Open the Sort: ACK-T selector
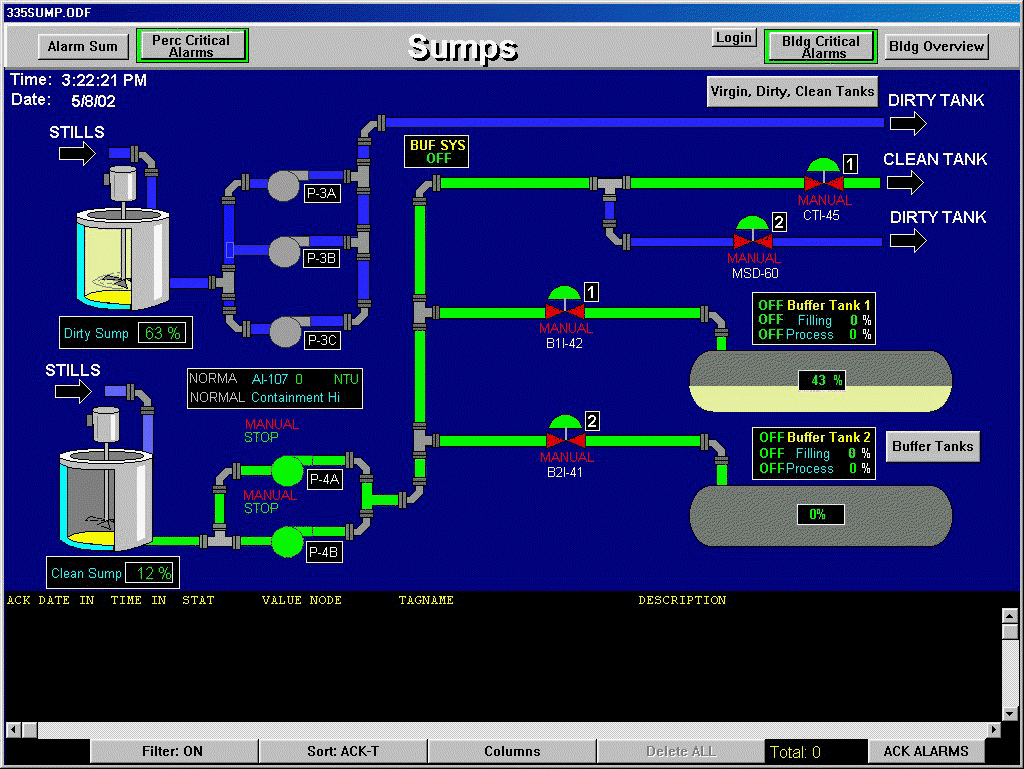 pyautogui.click(x=343, y=751)
